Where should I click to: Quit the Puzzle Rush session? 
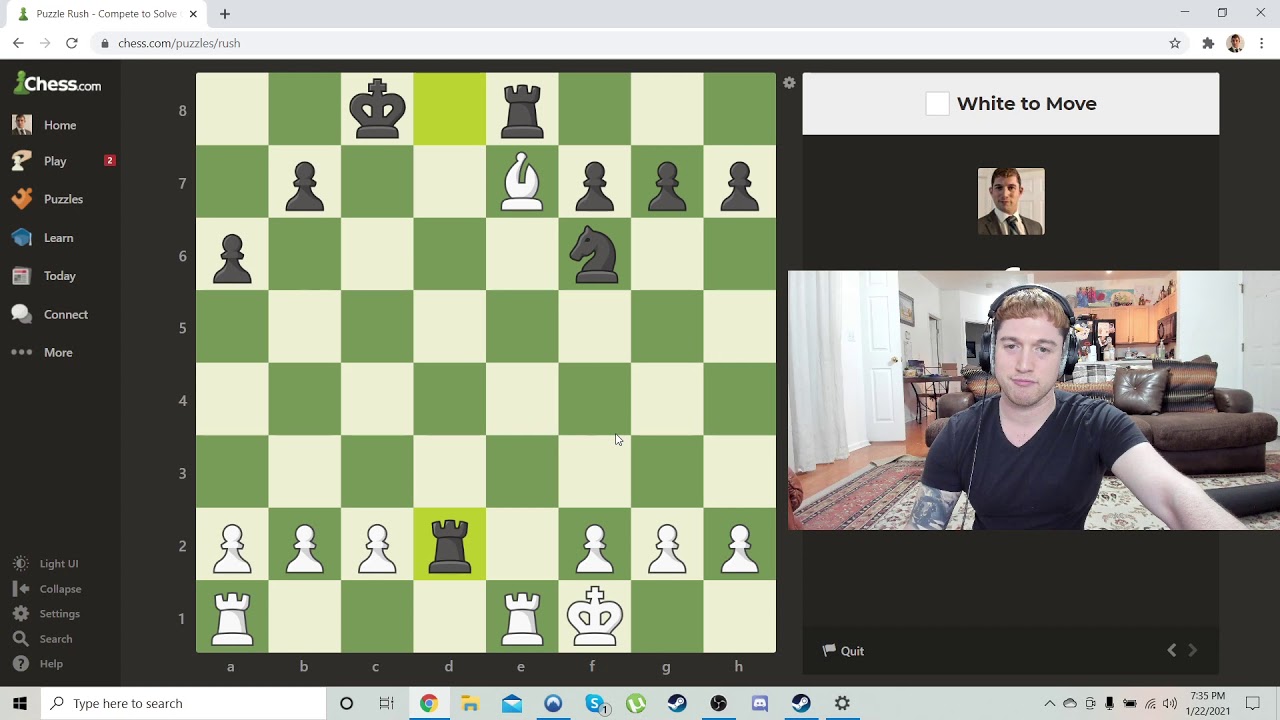point(843,651)
